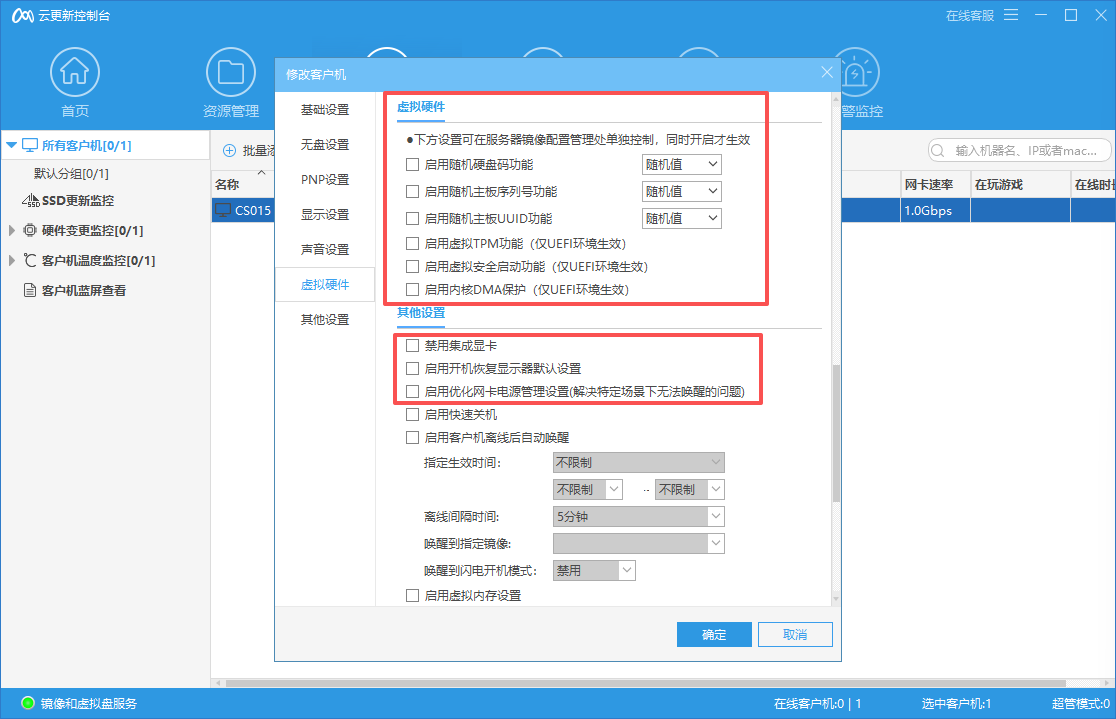The height and width of the screenshot is (719, 1116).
Task: Click the 确定 confirm button
Action: (x=714, y=634)
